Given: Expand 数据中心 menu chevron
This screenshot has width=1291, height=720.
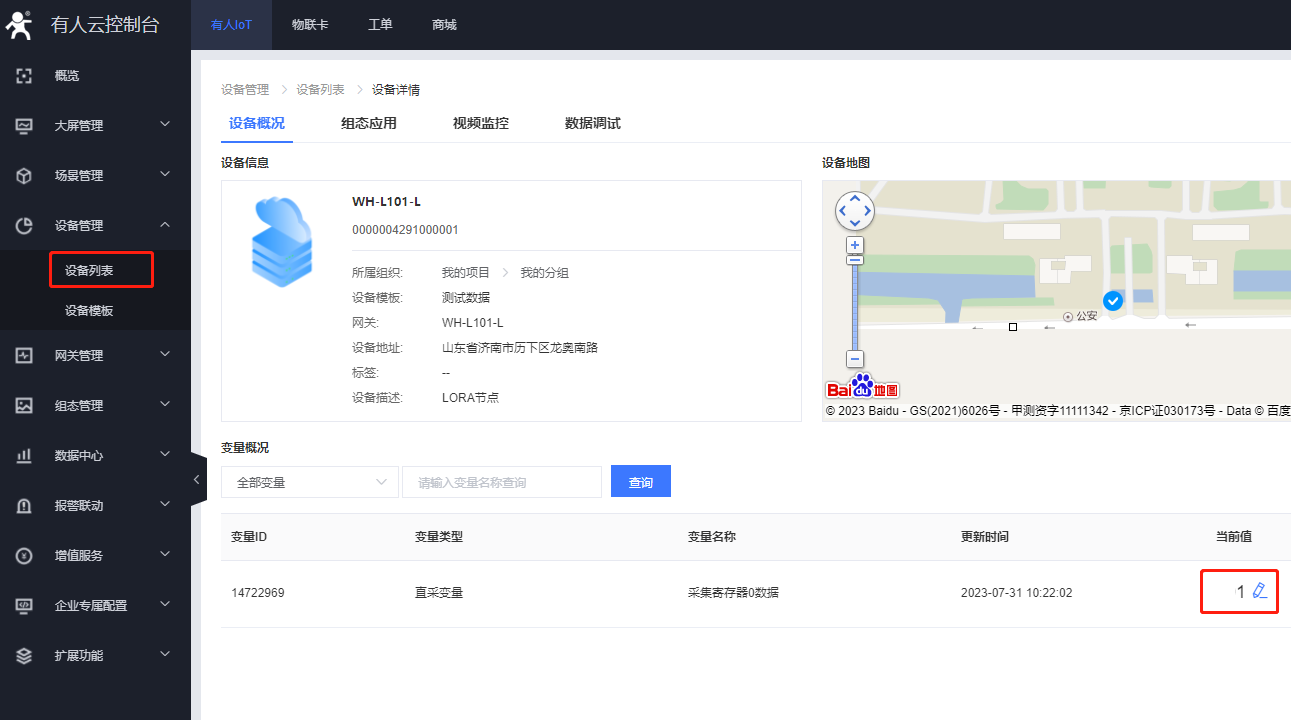Looking at the screenshot, I should (x=165, y=454).
